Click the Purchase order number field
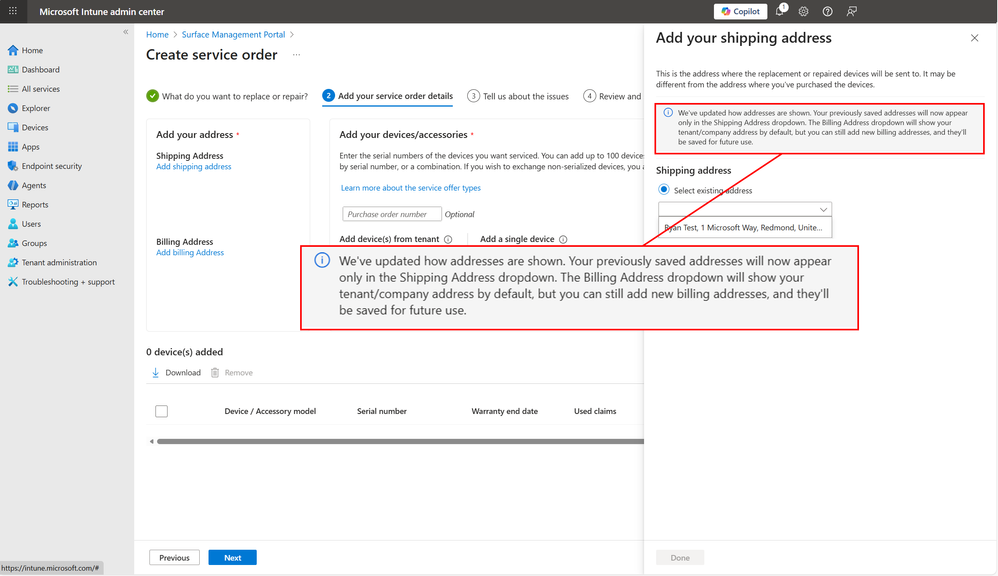This screenshot has height=576, width=998. click(x=391, y=214)
